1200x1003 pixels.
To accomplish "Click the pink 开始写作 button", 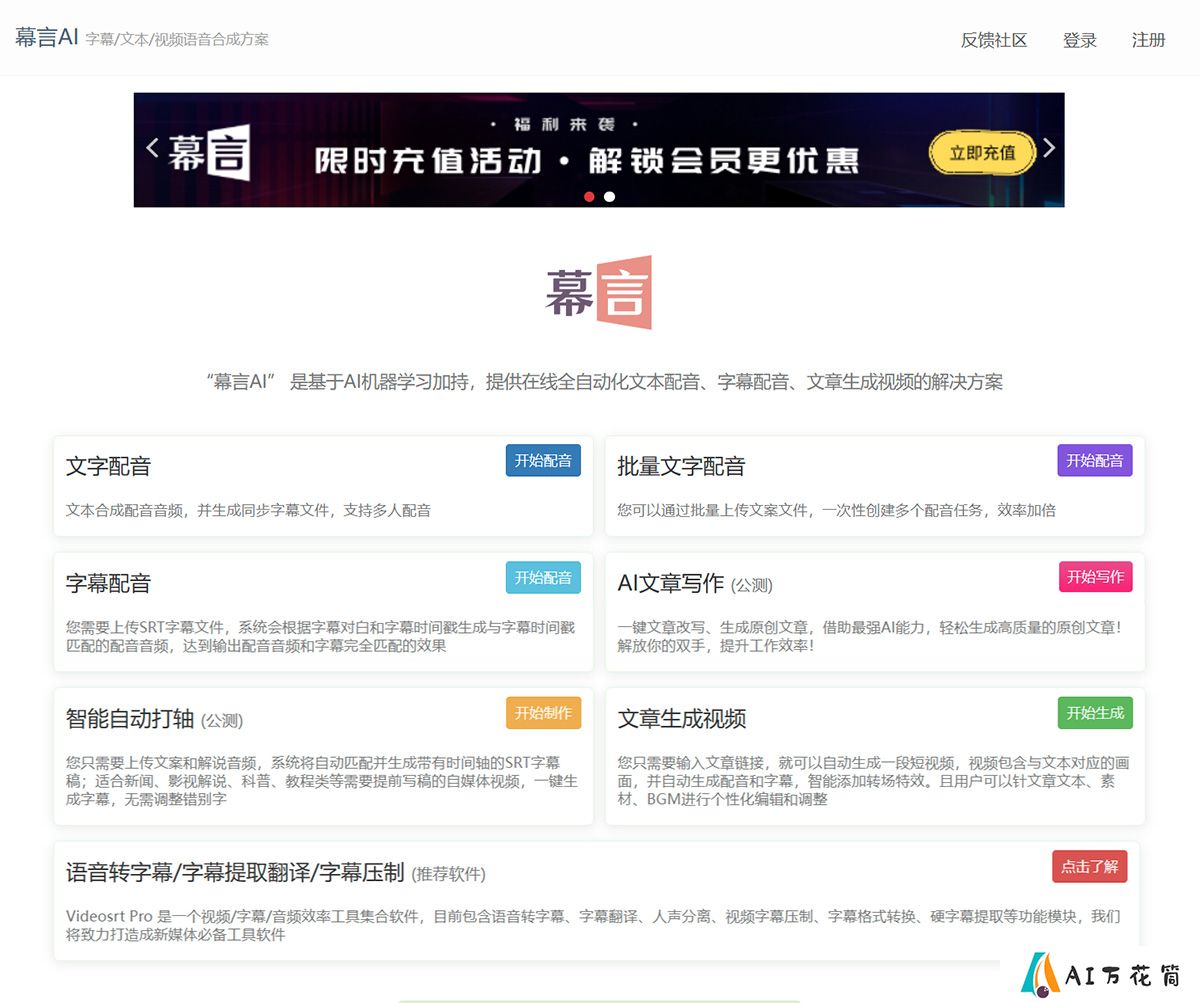I will 1095,576.
